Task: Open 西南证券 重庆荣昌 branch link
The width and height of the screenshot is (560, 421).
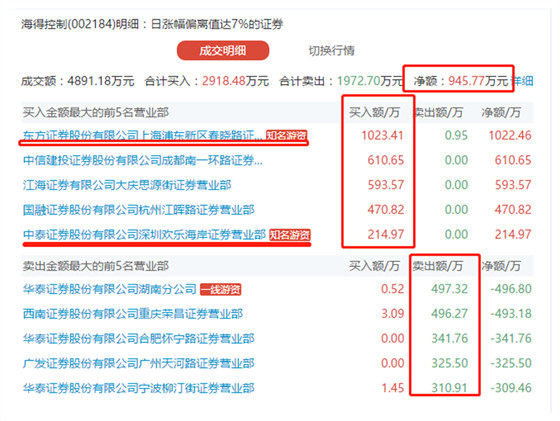Action: 132,314
